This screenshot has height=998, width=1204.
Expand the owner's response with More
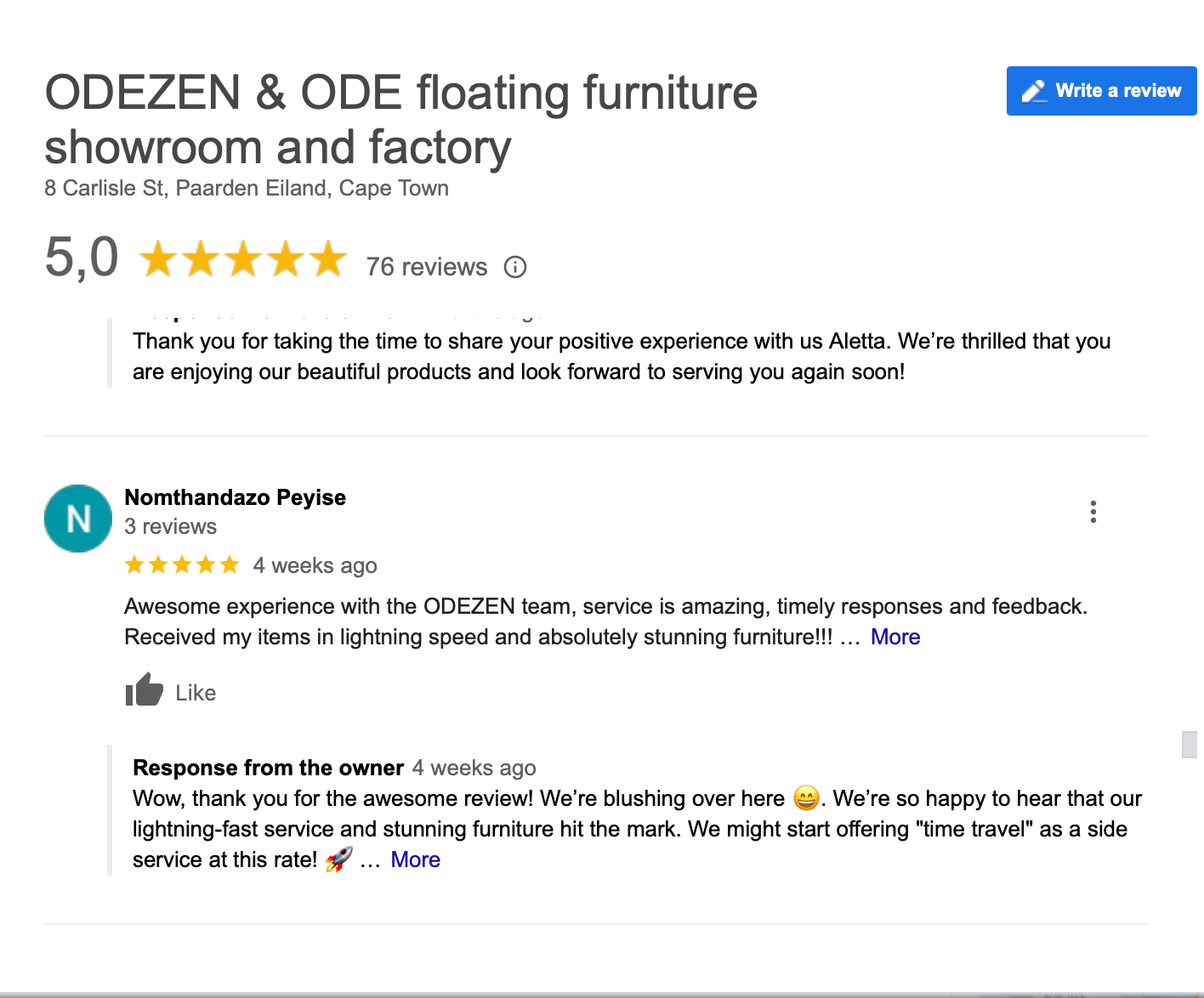[x=415, y=859]
